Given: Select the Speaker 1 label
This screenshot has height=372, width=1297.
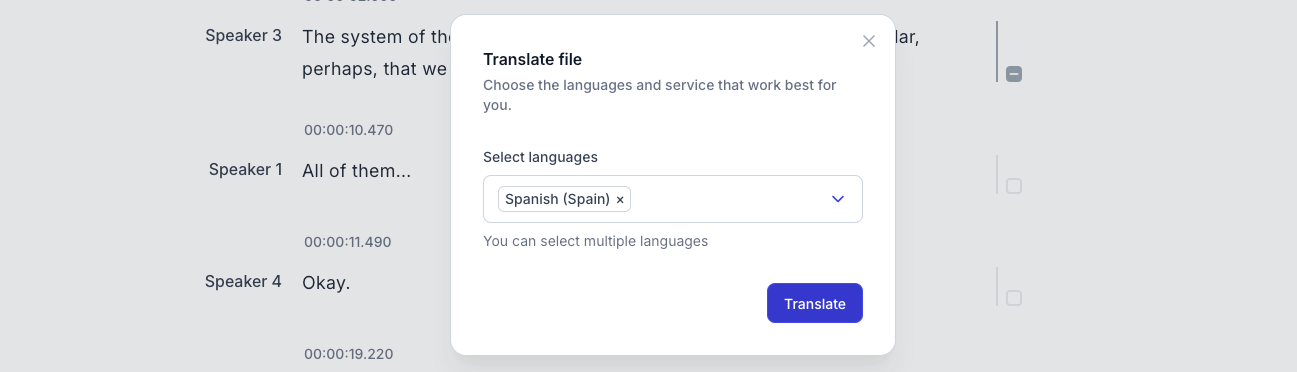Looking at the screenshot, I should coord(246,169).
